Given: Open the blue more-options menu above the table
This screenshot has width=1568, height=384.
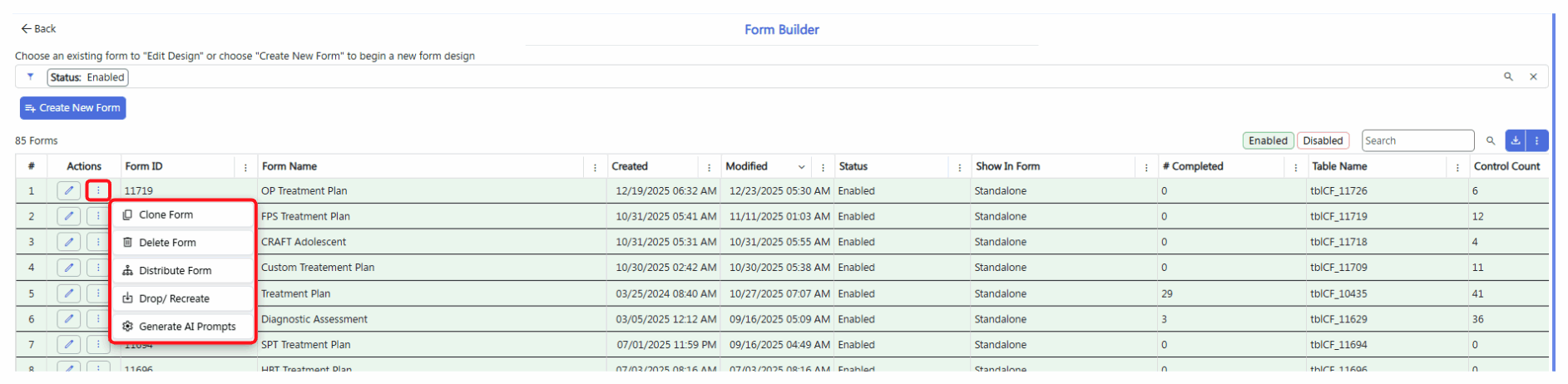Looking at the screenshot, I should 1537,140.
